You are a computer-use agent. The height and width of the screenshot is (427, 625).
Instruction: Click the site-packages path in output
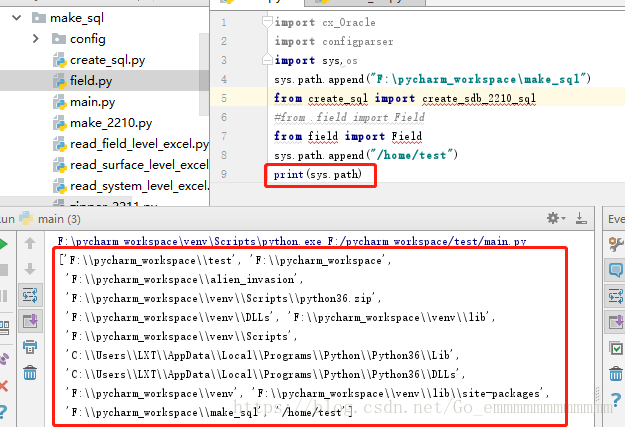(399, 394)
